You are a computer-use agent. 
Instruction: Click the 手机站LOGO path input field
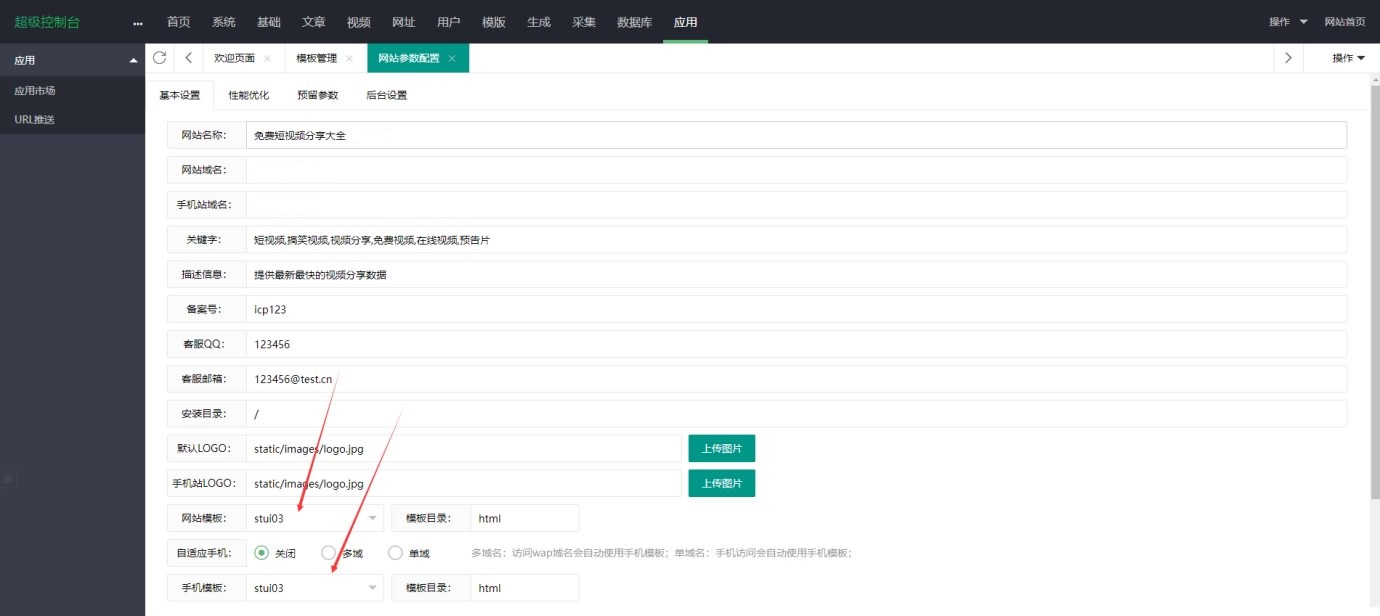point(464,483)
